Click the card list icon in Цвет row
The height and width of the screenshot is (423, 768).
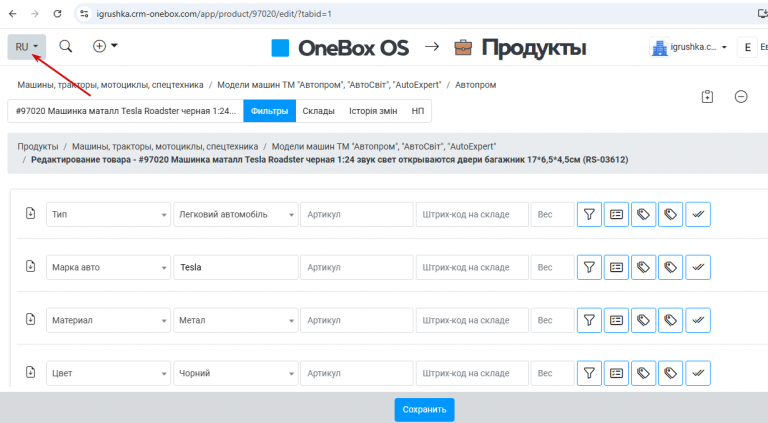(x=616, y=373)
